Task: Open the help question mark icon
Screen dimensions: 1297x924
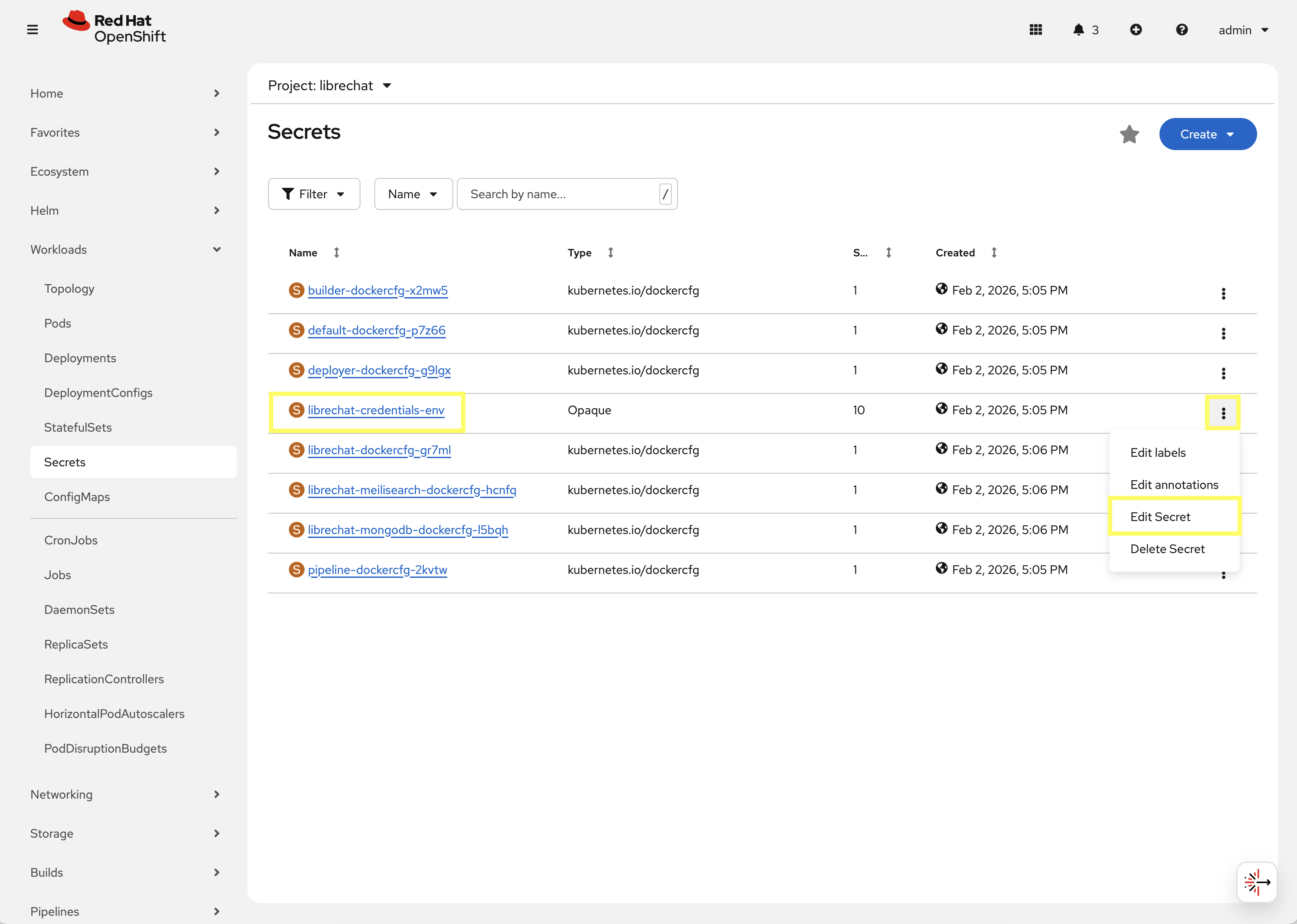Action: point(1182,29)
